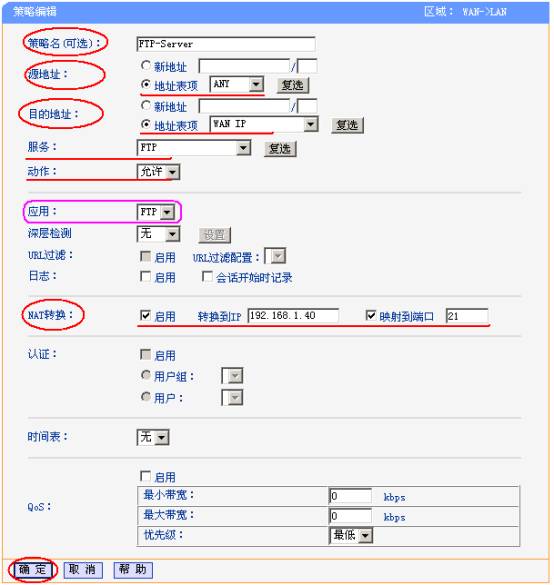Open the source address ANY dropdown
The width and height of the screenshot is (554, 585).
point(237,84)
